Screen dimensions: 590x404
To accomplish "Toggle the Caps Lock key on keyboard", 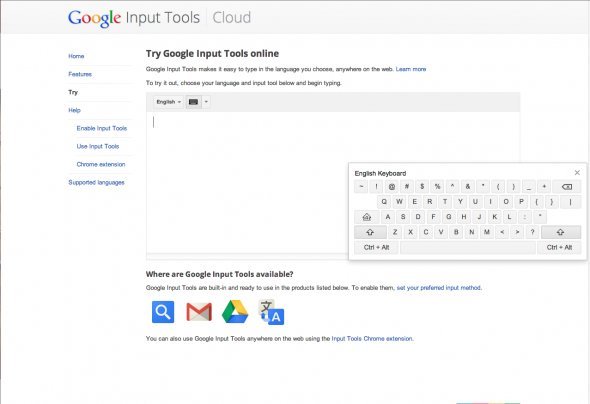I will [x=366, y=217].
